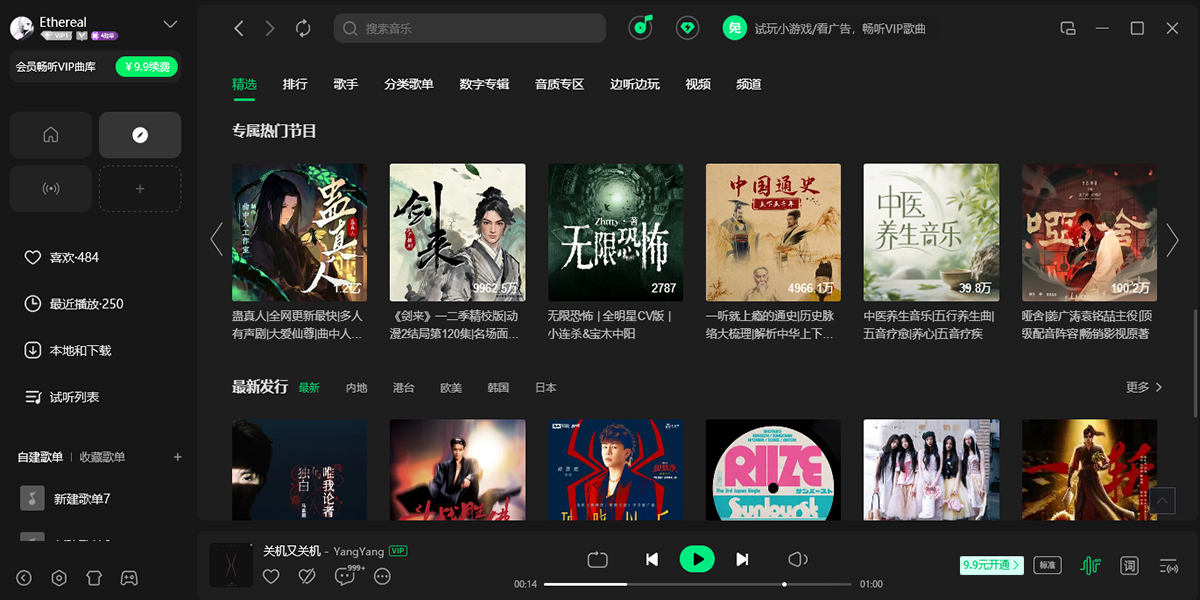Open 试听列表 trial listening list
1200x600 pixels.
(61, 397)
